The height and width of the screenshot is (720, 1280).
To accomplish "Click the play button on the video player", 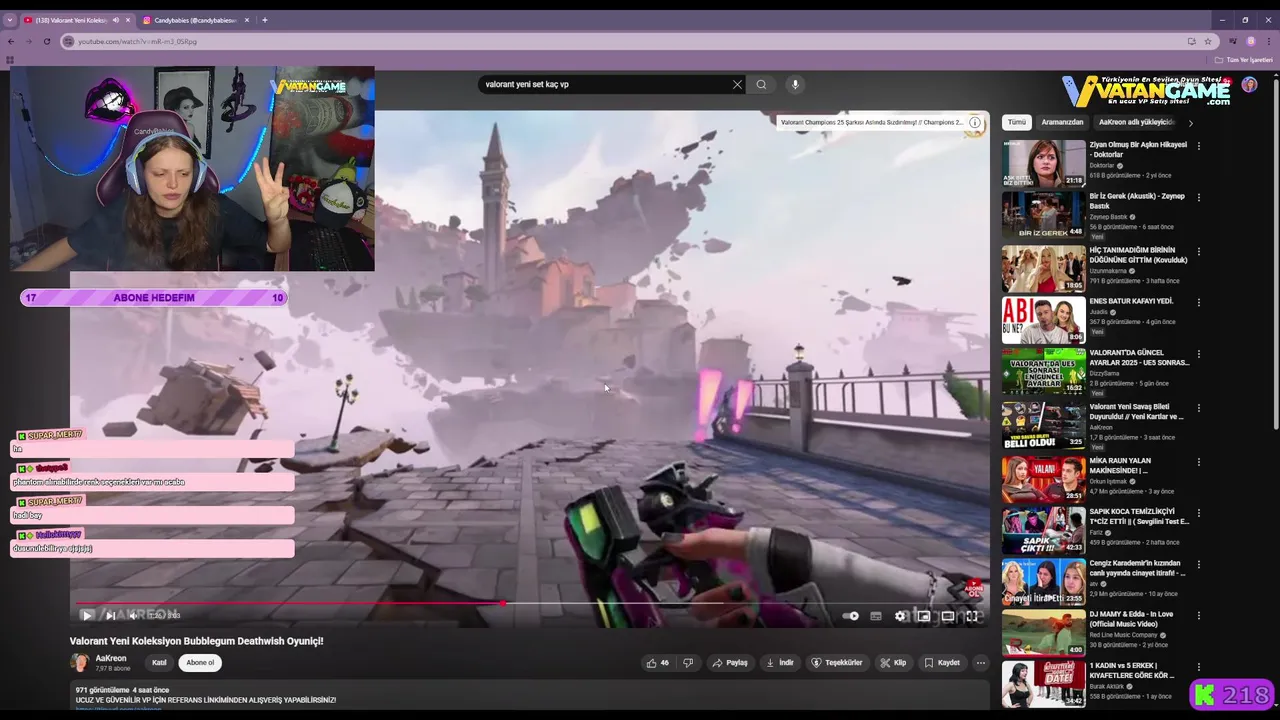I will pyautogui.click(x=87, y=616).
